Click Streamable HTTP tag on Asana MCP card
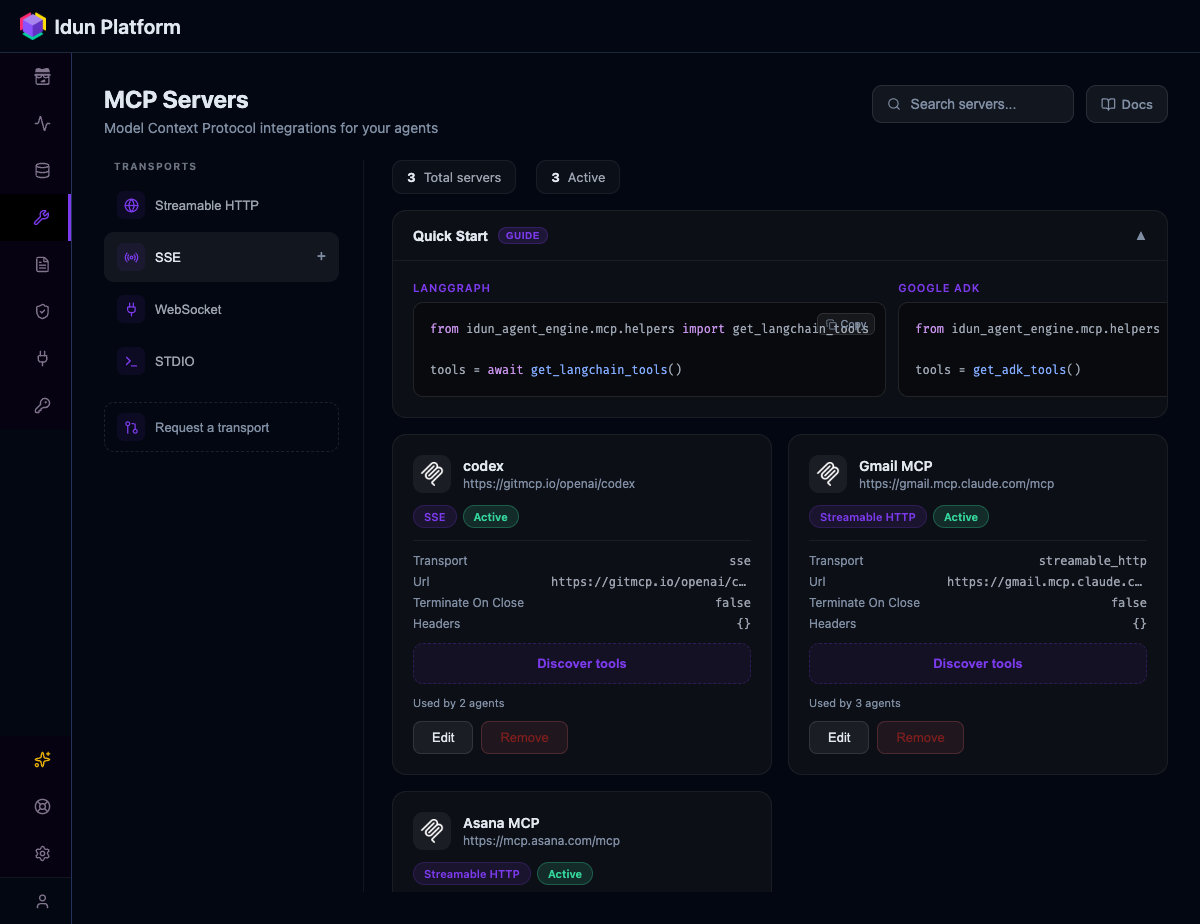 pos(472,874)
